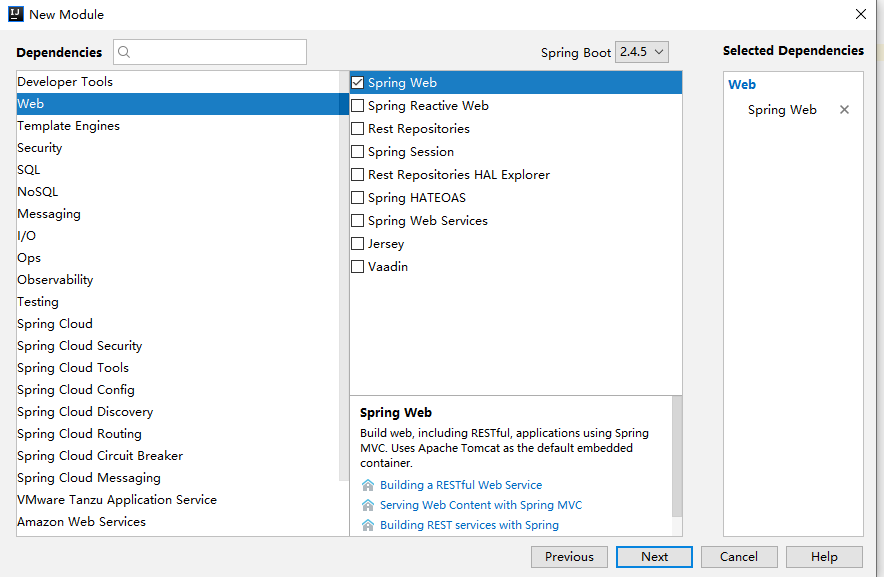The image size is (884, 577).
Task: Tick the Spring Session checkbox
Action: (x=357, y=152)
